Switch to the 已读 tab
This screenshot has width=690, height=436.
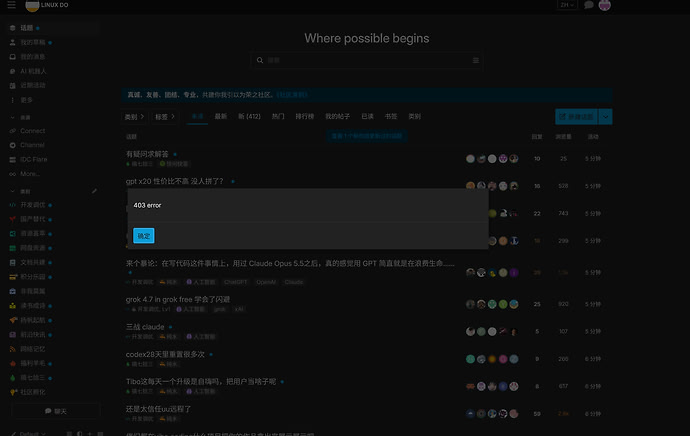(367, 116)
